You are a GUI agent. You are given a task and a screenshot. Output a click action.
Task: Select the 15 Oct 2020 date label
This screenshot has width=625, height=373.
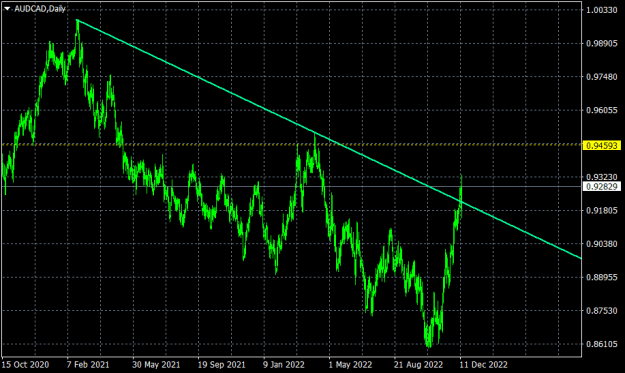26,365
